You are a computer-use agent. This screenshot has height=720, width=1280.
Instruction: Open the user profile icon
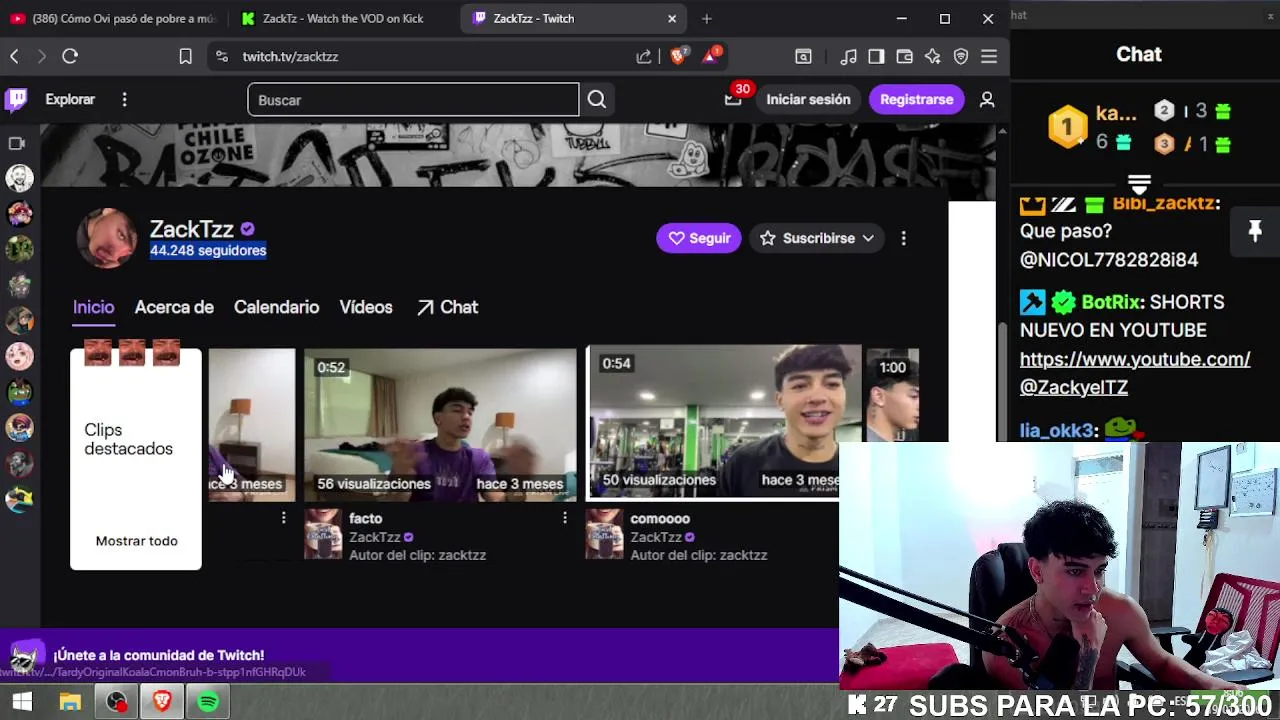click(987, 99)
